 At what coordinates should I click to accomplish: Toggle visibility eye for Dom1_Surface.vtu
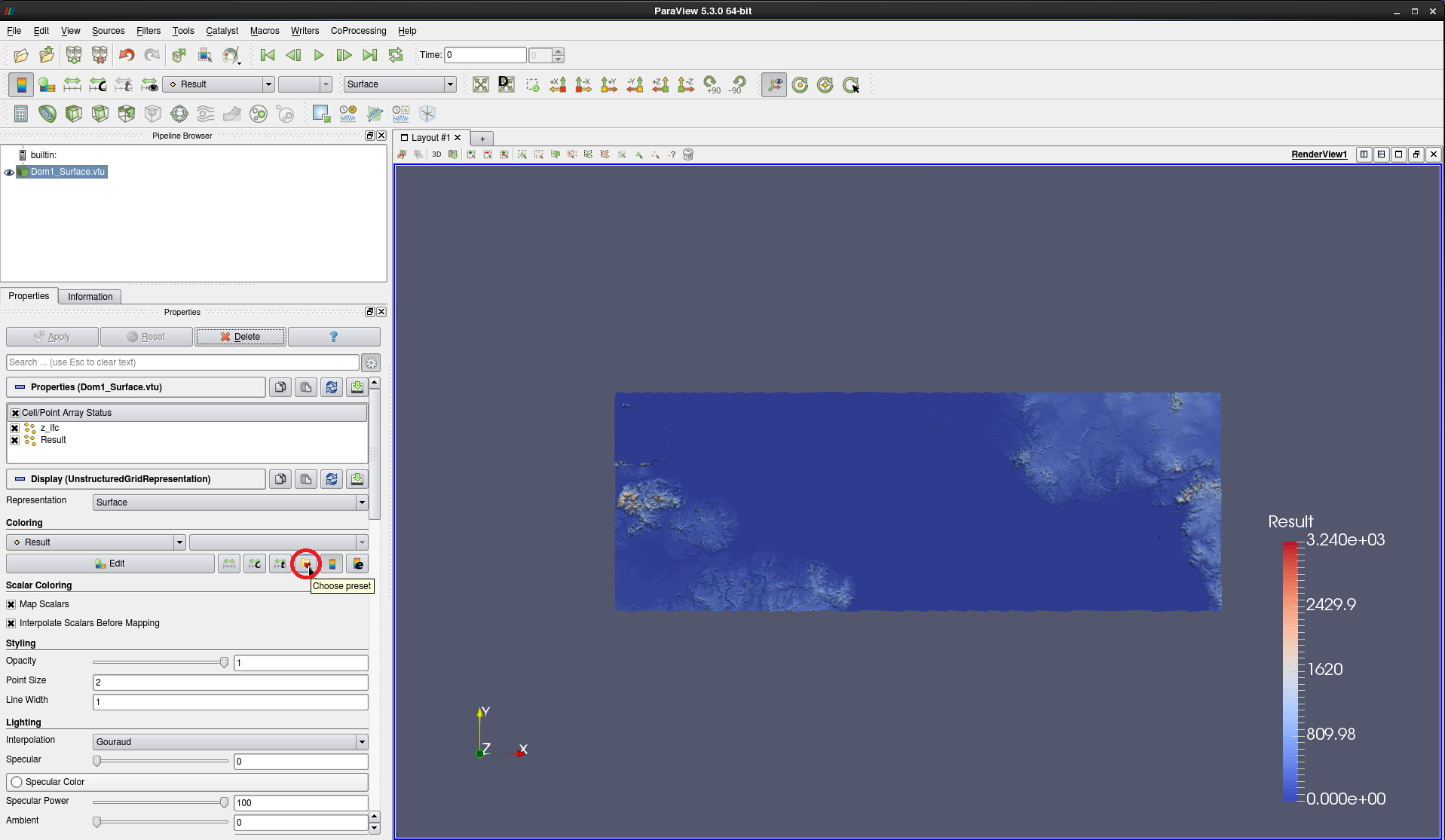[9, 173]
